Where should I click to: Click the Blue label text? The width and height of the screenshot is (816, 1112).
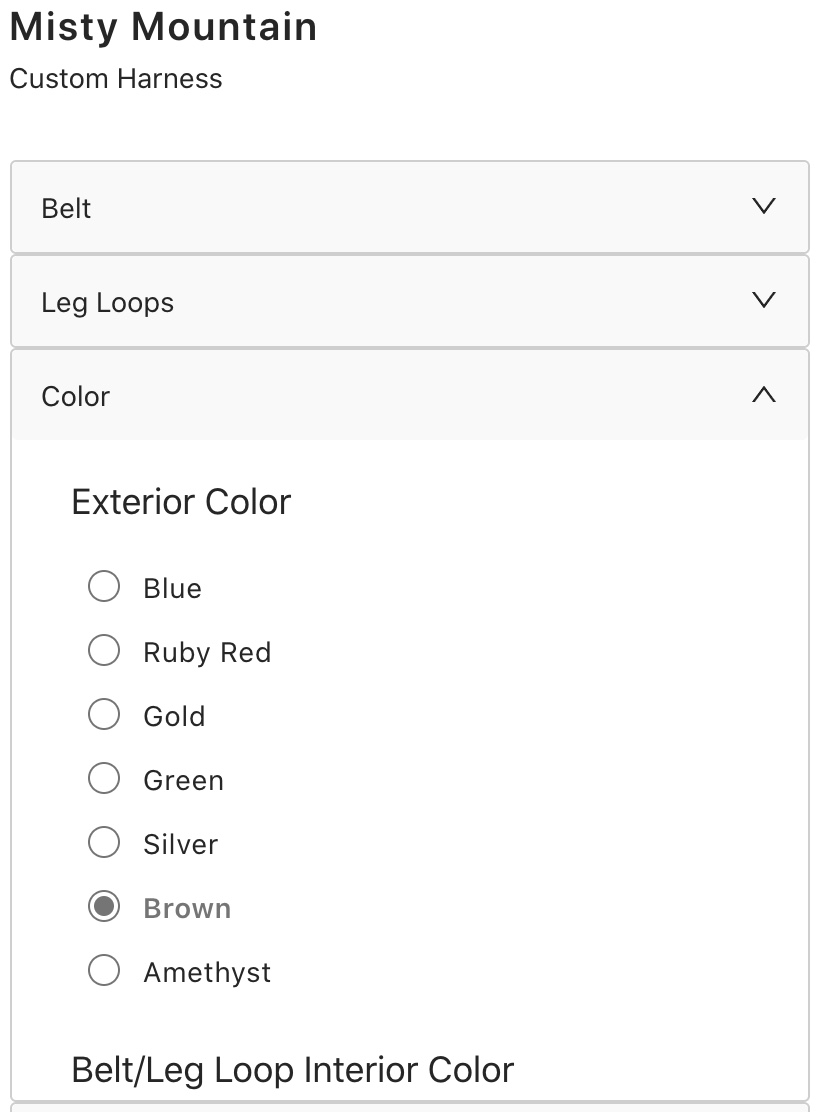pos(172,588)
